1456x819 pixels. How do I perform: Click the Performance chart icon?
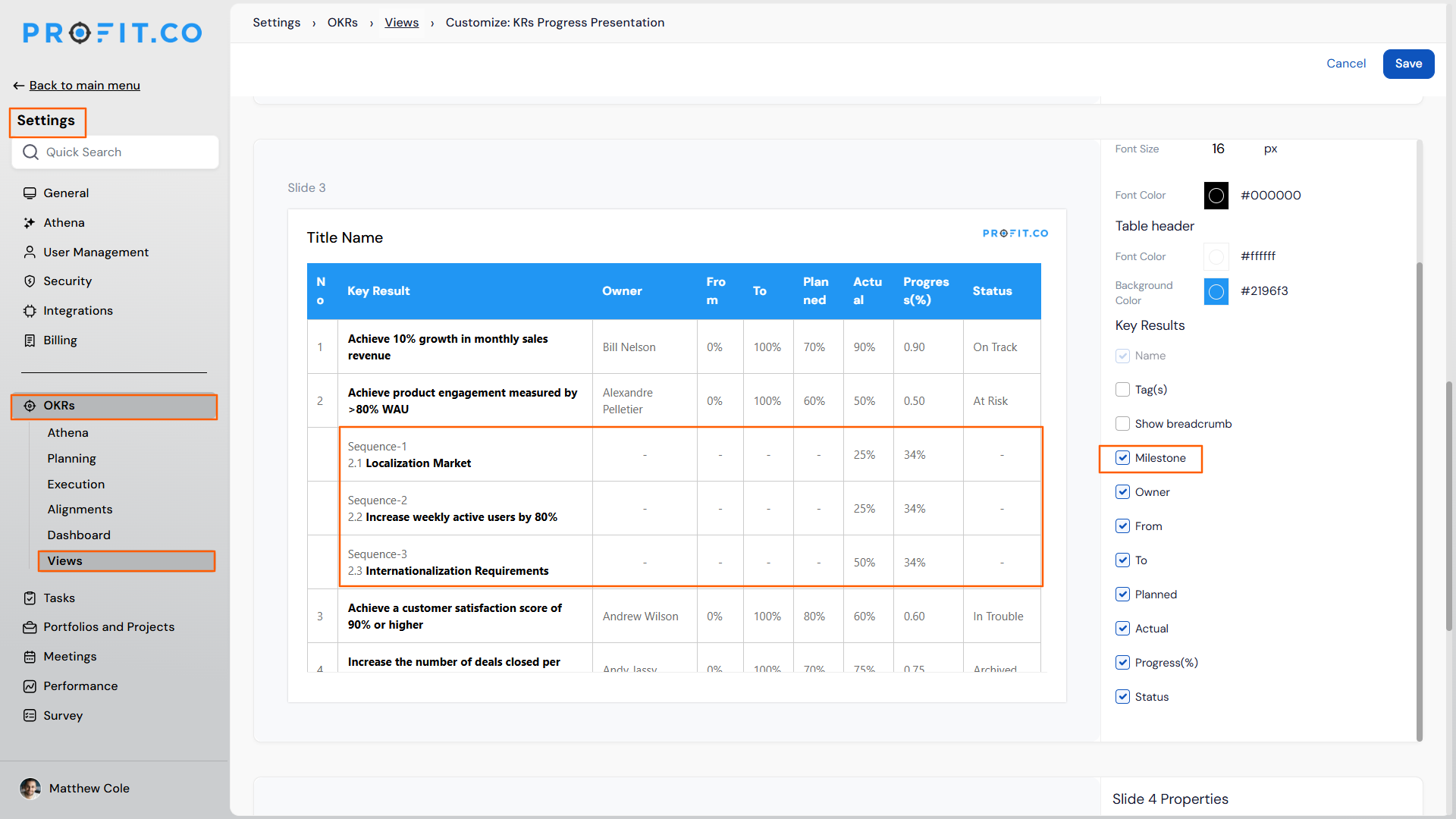click(30, 686)
